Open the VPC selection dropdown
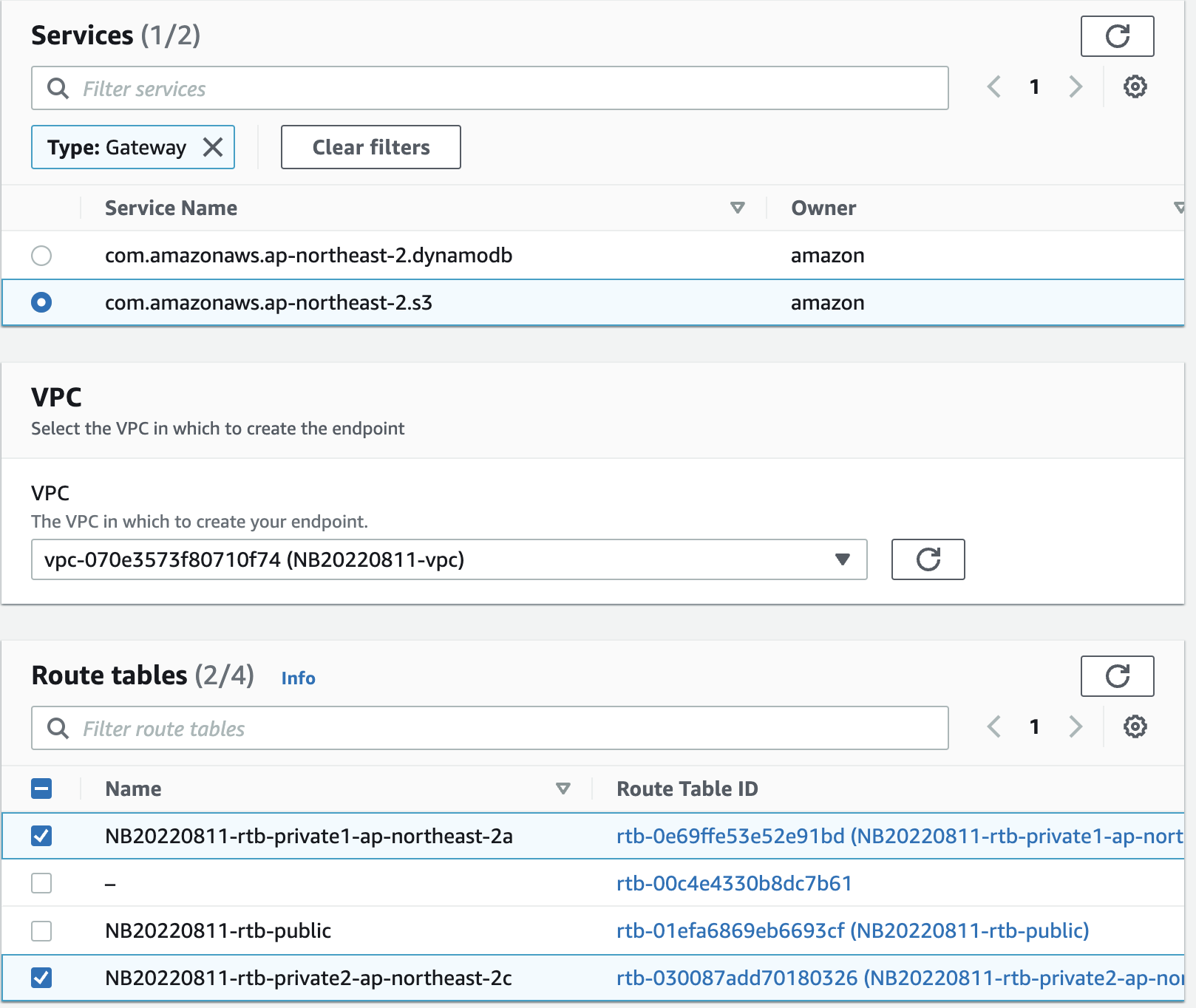This screenshot has width=1196, height=1008. [x=449, y=559]
